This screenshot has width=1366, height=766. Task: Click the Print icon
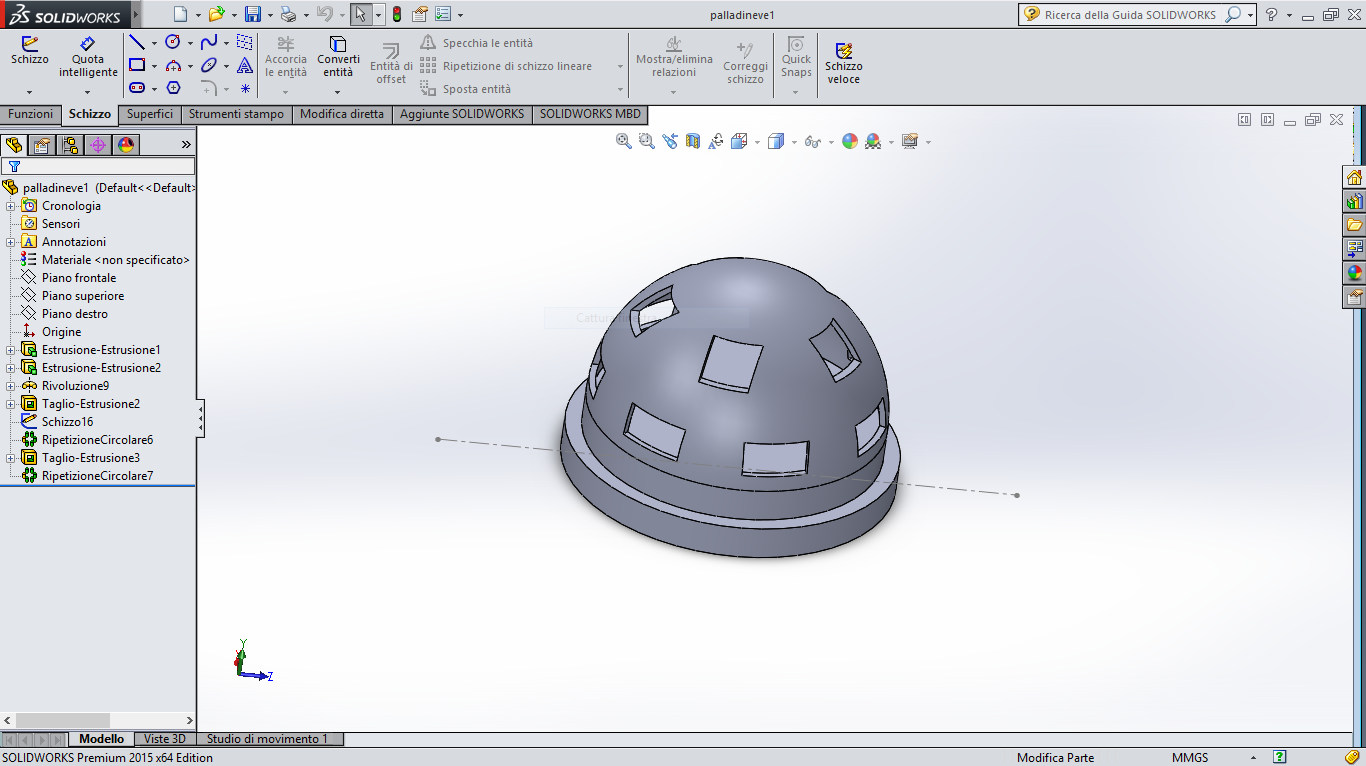(x=288, y=14)
